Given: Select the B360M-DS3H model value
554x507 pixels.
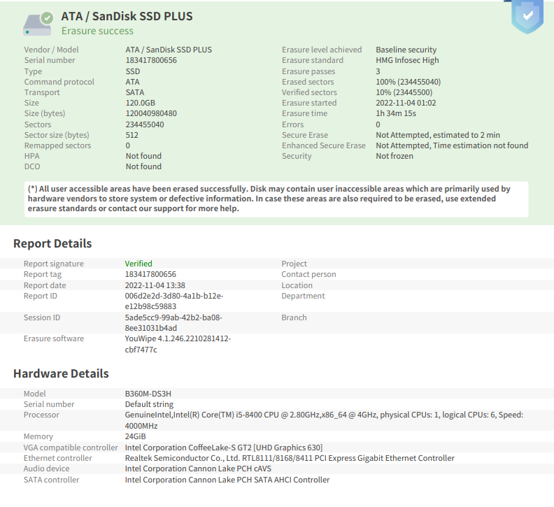Looking at the screenshot, I should [148, 394].
